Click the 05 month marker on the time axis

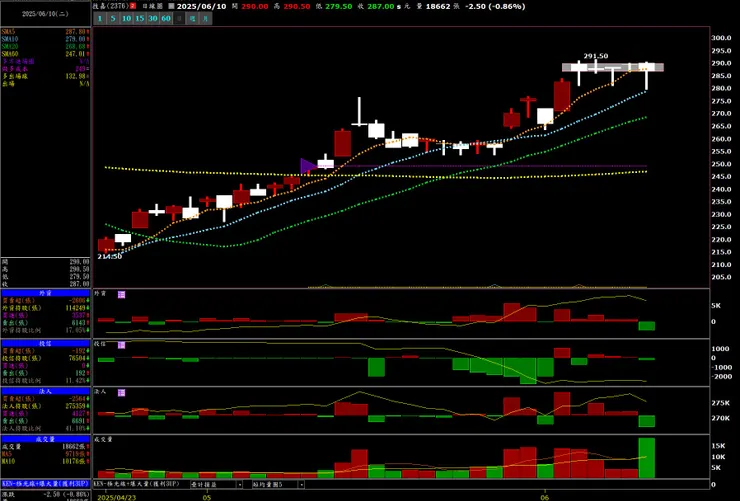[206, 497]
